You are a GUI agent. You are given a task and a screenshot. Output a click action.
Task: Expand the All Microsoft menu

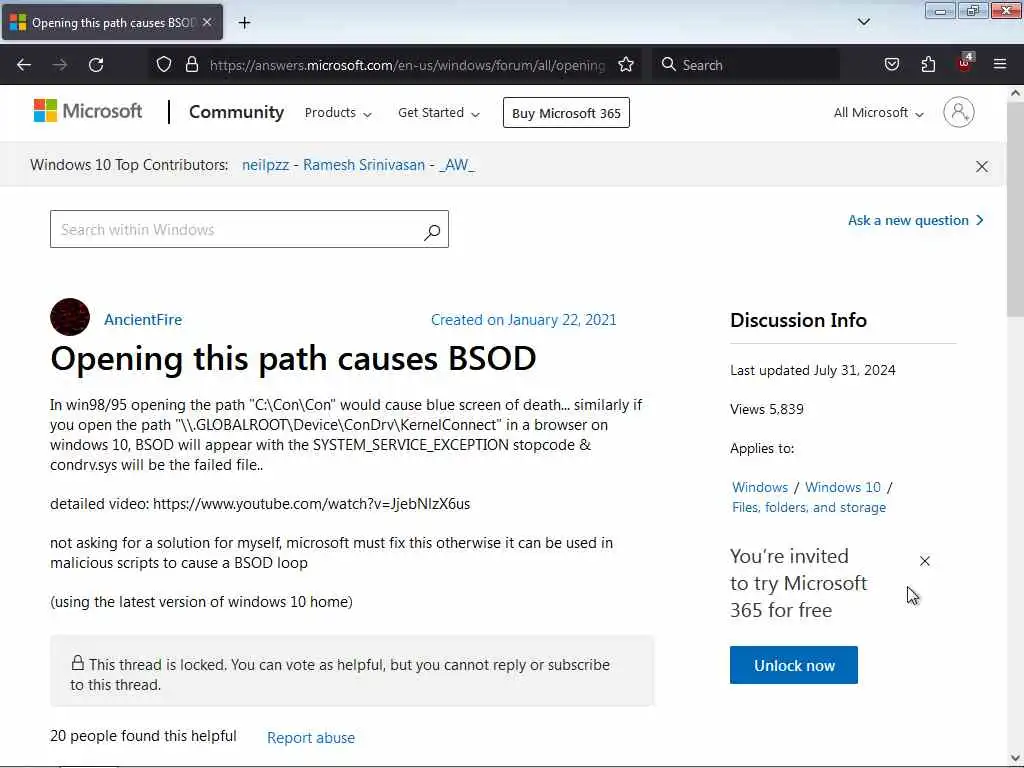878,113
